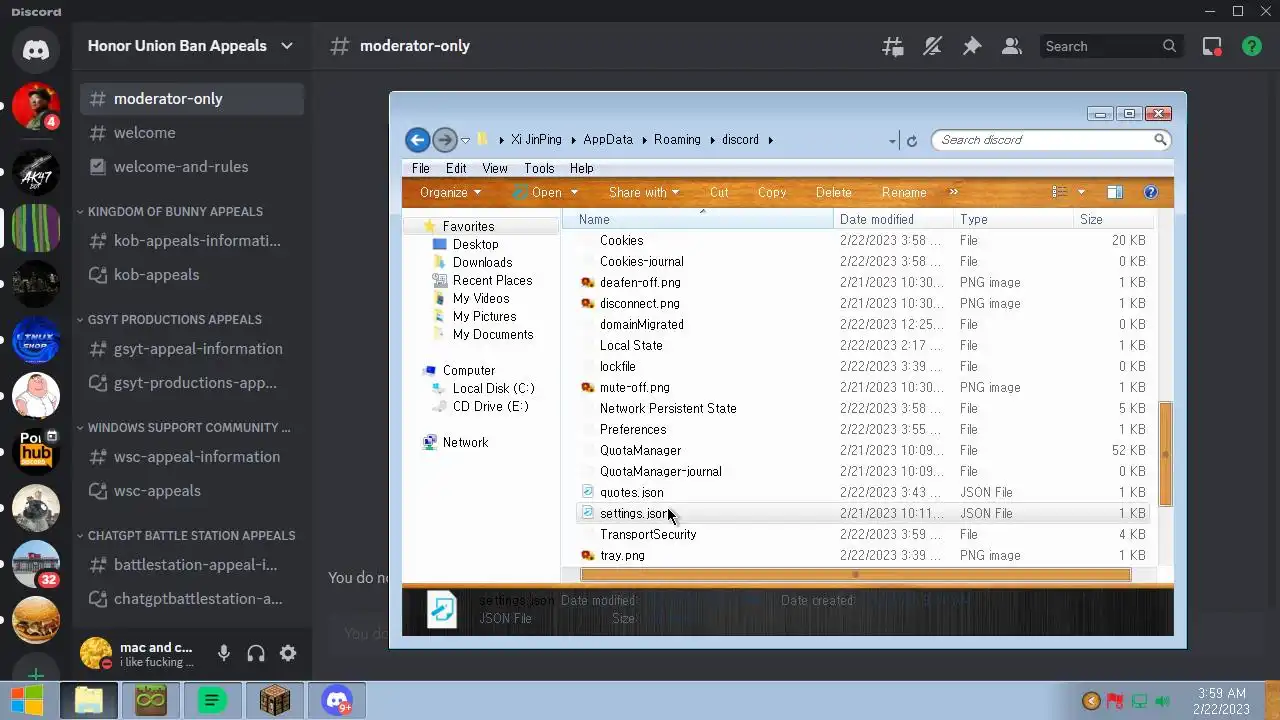Mute microphone in user panel
The image size is (1280, 720).
point(224,653)
